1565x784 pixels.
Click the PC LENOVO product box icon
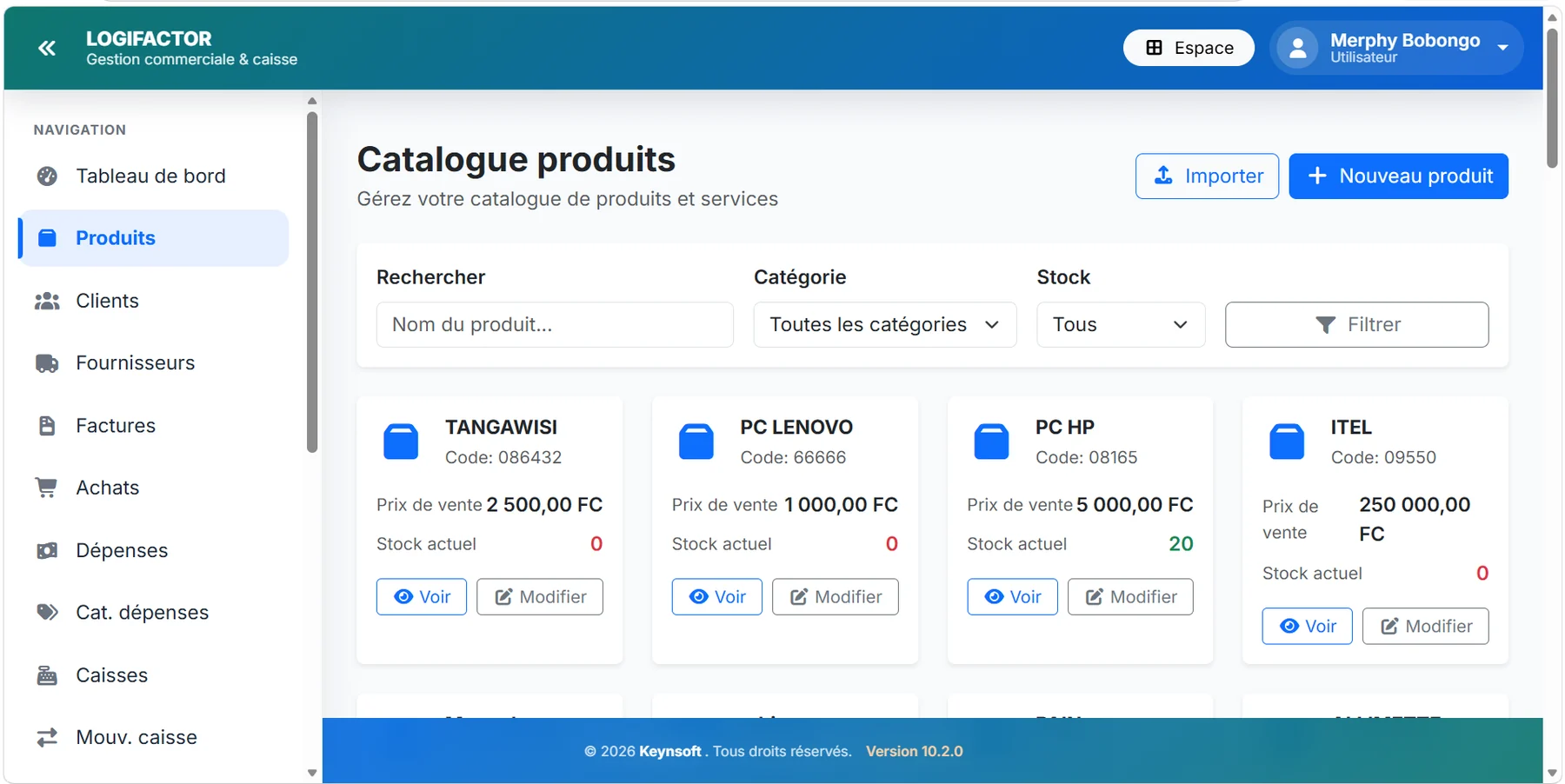point(696,442)
